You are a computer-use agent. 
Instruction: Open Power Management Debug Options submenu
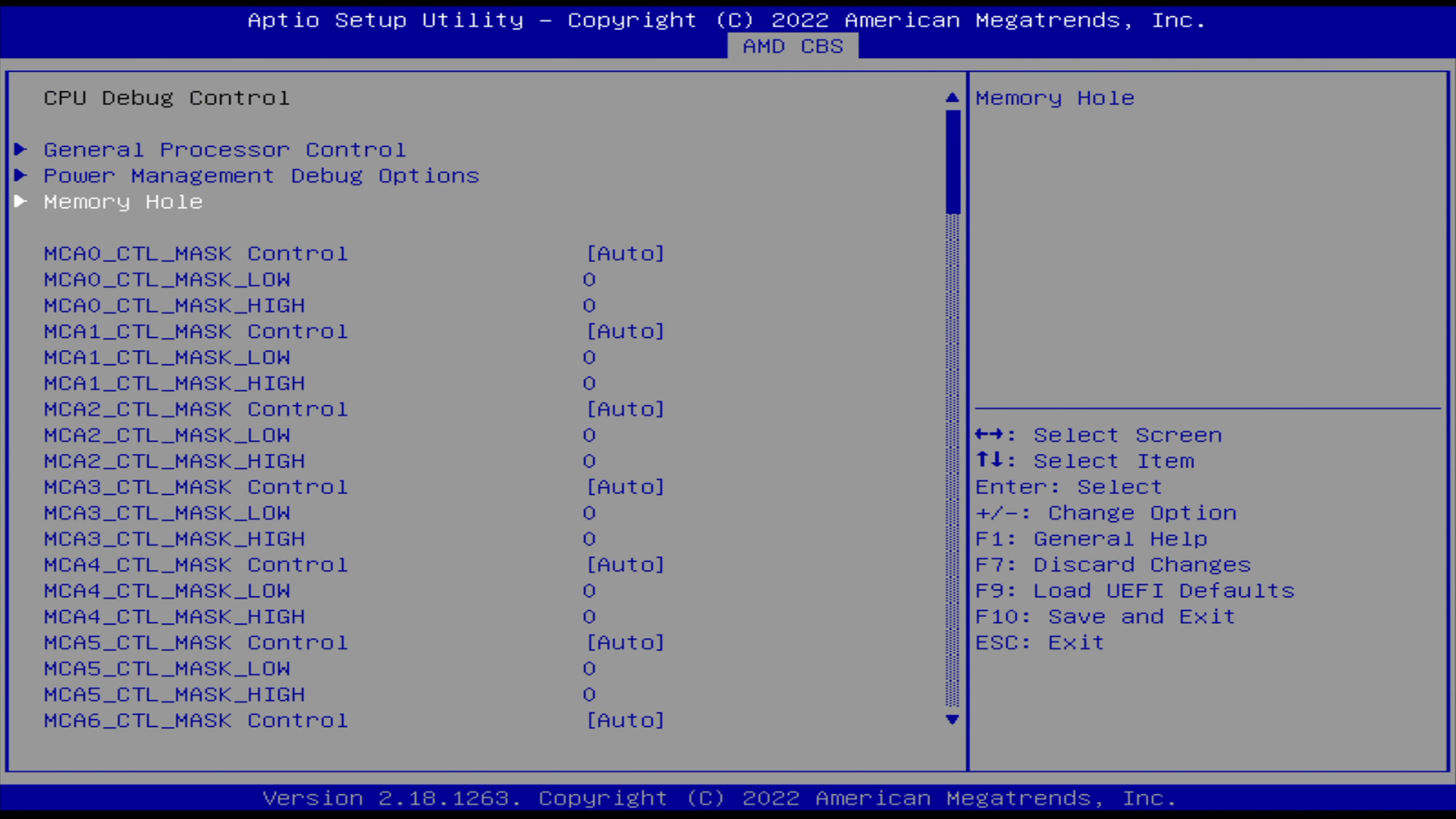262,176
